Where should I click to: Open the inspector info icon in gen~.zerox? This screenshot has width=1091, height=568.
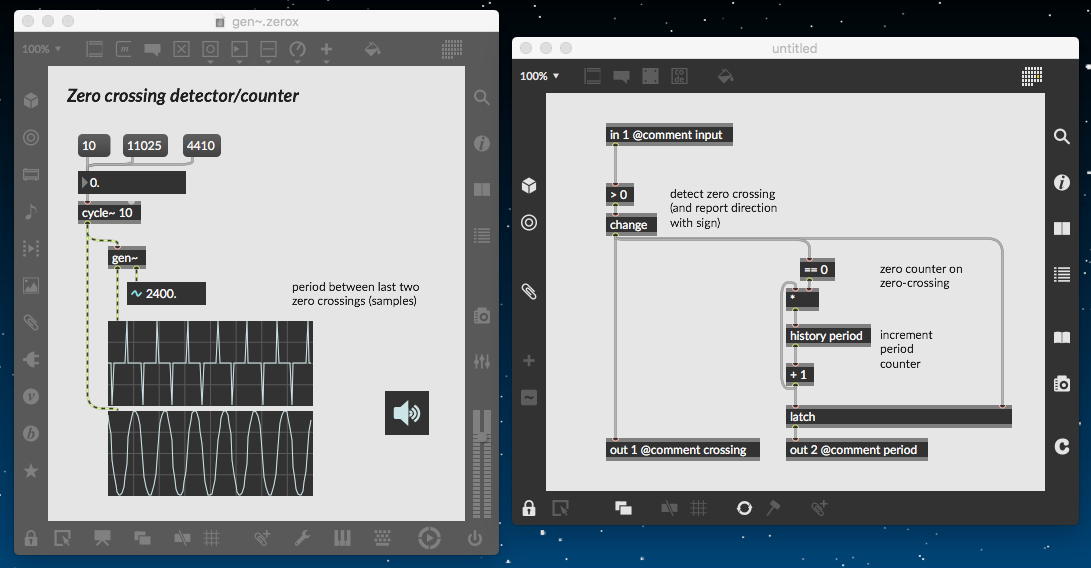tap(481, 143)
